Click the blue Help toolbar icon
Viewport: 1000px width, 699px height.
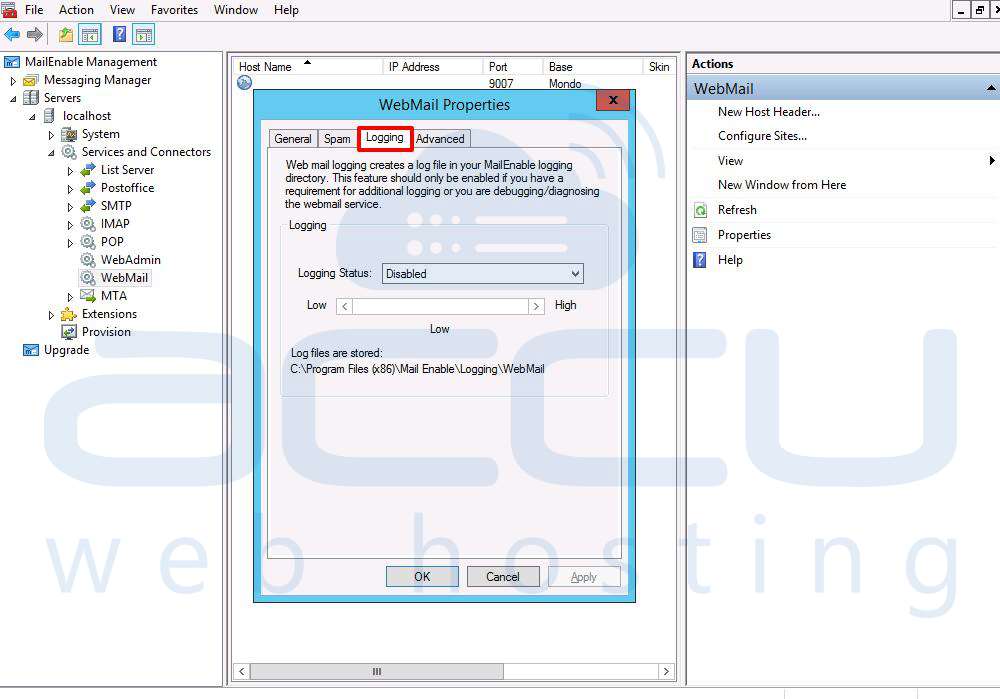click(x=119, y=34)
